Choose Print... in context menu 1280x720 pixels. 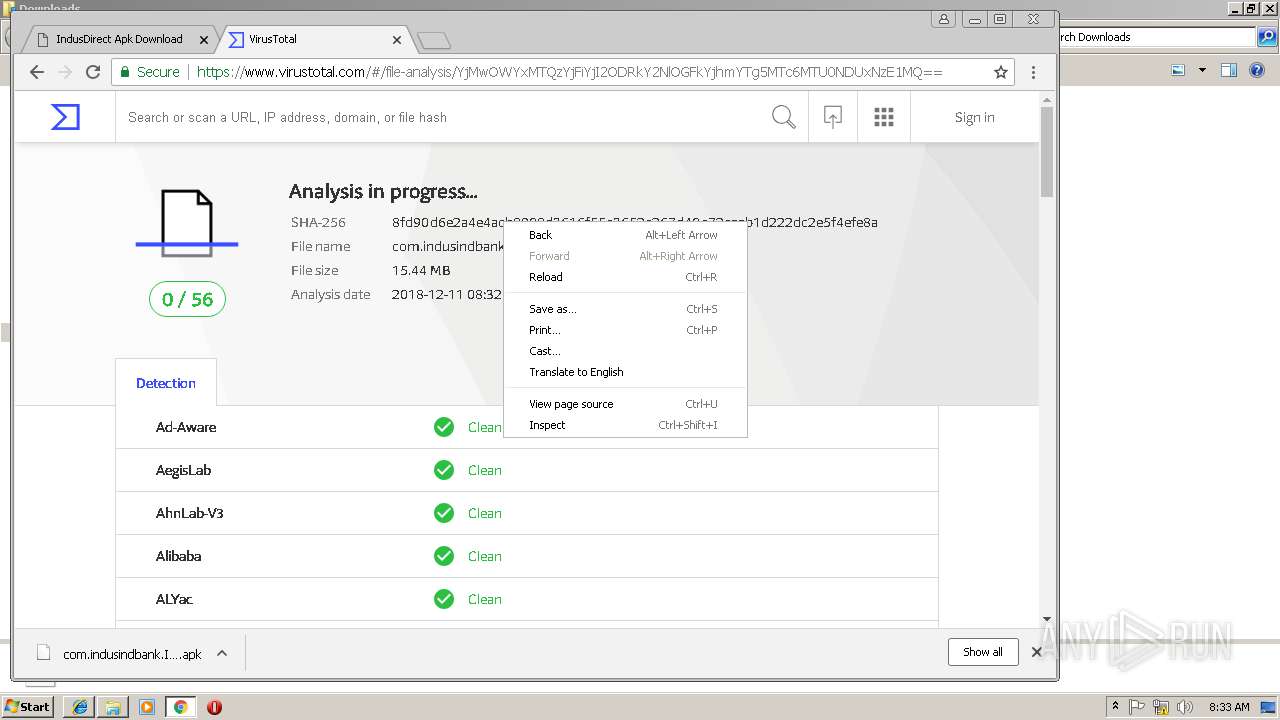pyautogui.click(x=623, y=330)
